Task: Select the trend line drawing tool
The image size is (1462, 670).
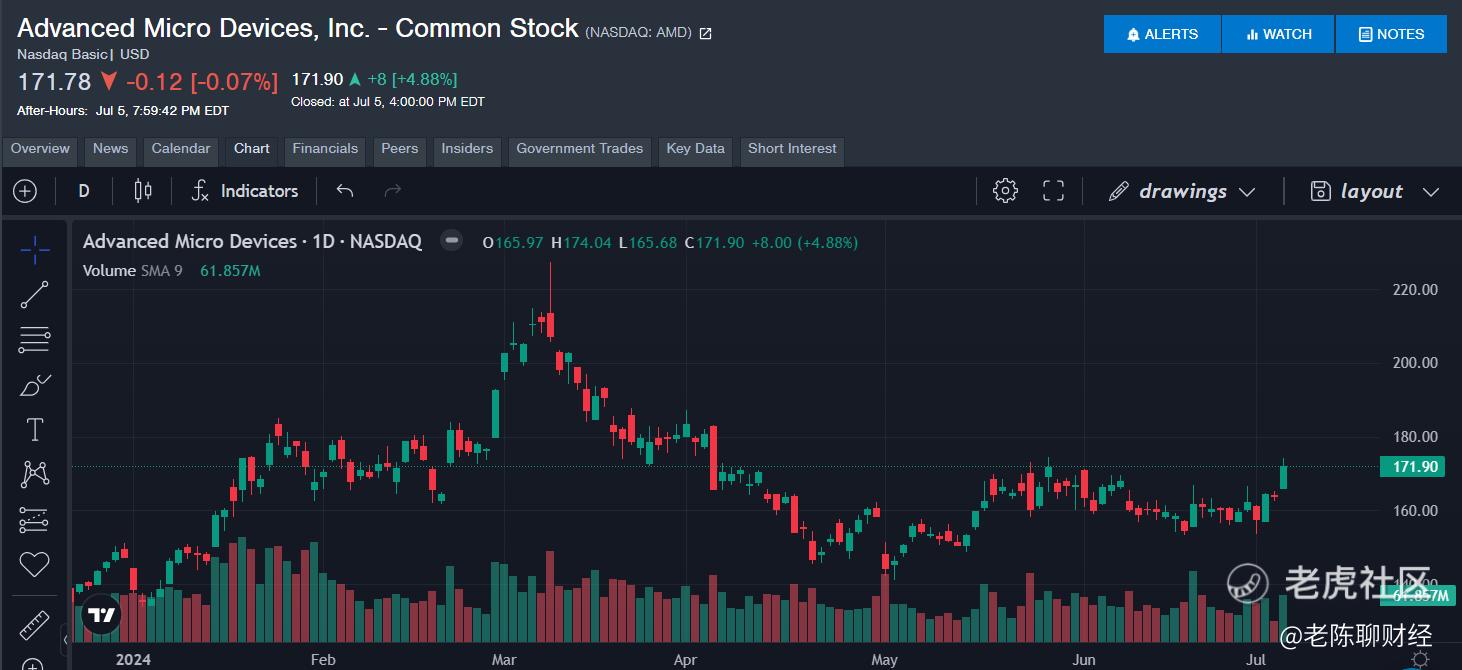Action: (34, 295)
